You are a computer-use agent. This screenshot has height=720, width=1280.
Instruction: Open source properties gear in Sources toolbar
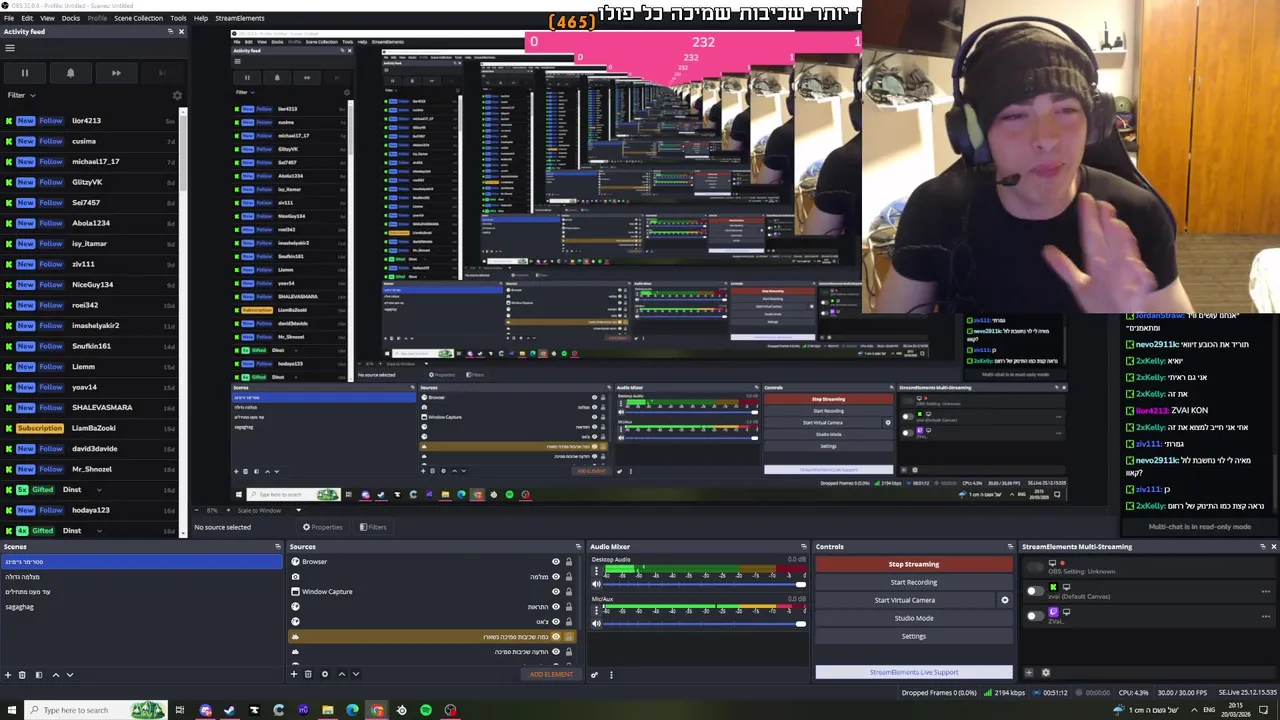[325, 674]
